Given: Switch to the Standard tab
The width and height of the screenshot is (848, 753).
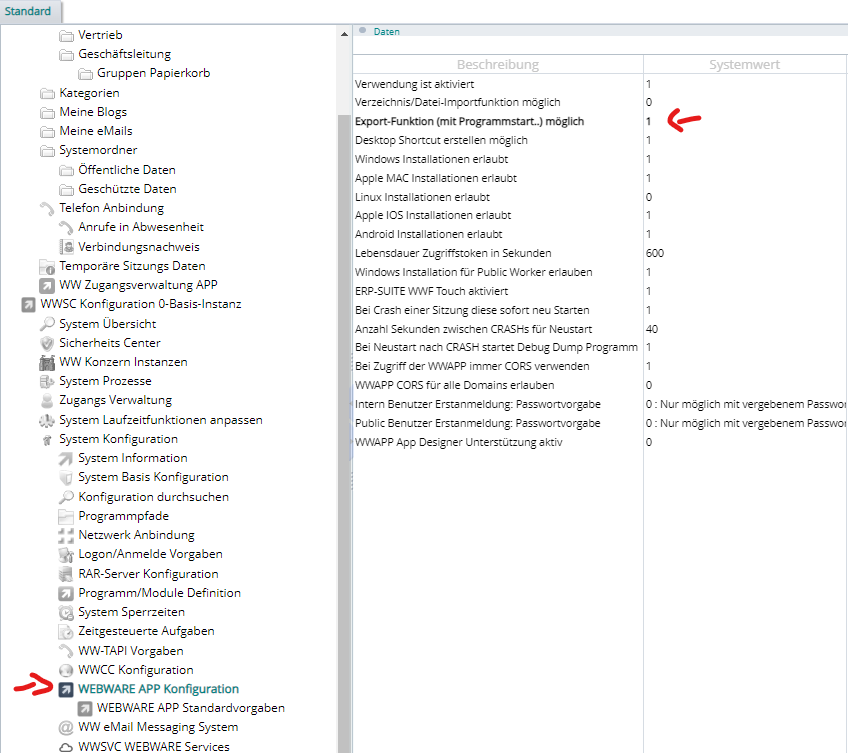Looking at the screenshot, I should click(x=27, y=11).
